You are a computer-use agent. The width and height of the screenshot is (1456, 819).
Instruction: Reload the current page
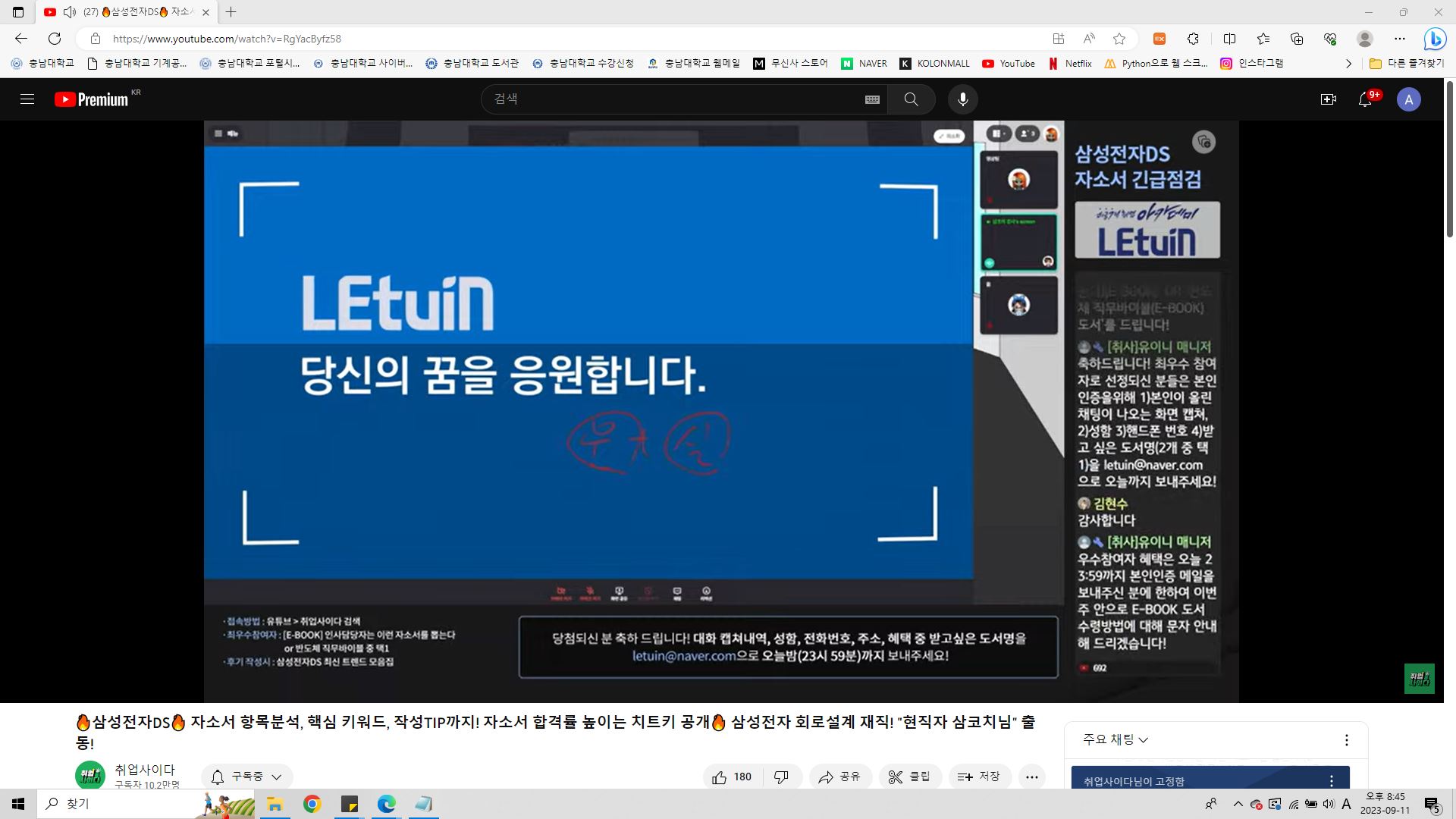tap(55, 39)
